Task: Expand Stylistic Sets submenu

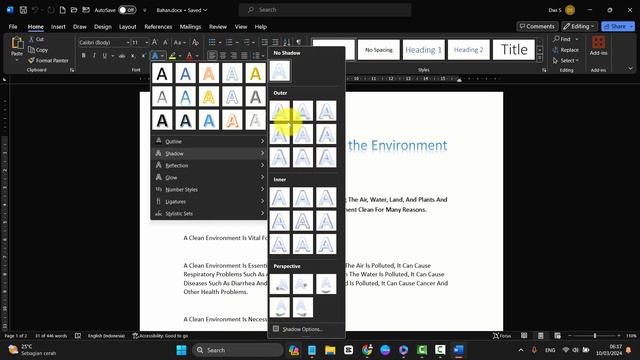Action: [209, 213]
